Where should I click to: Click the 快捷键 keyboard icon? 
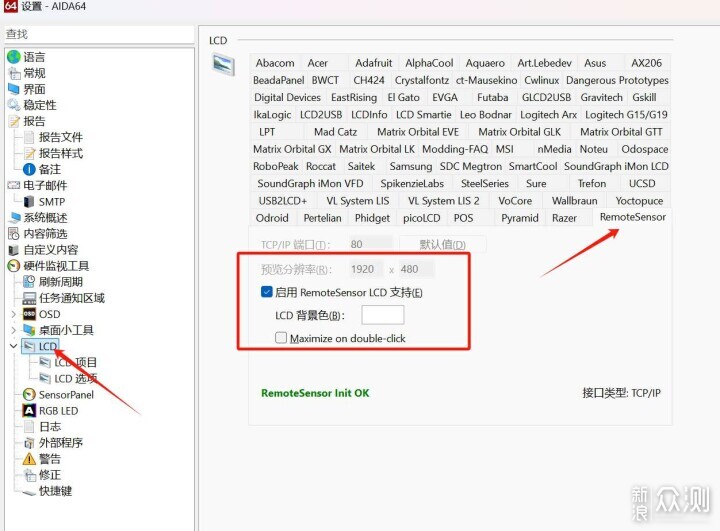click(x=29, y=492)
